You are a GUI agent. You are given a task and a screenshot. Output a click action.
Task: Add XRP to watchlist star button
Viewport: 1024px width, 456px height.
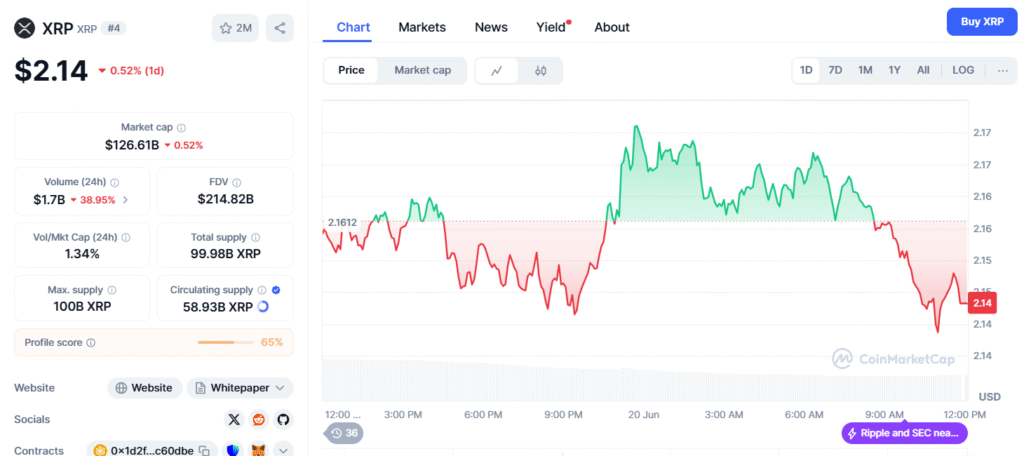point(235,28)
